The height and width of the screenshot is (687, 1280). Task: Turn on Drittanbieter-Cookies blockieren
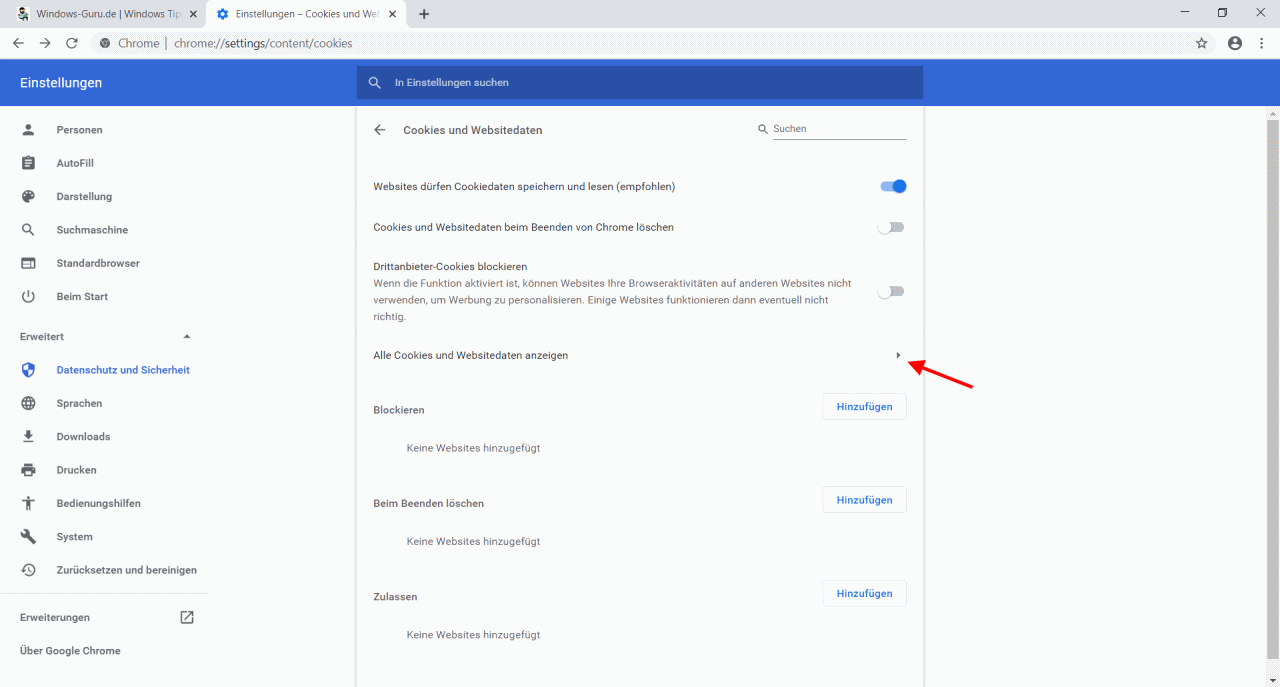click(889, 291)
